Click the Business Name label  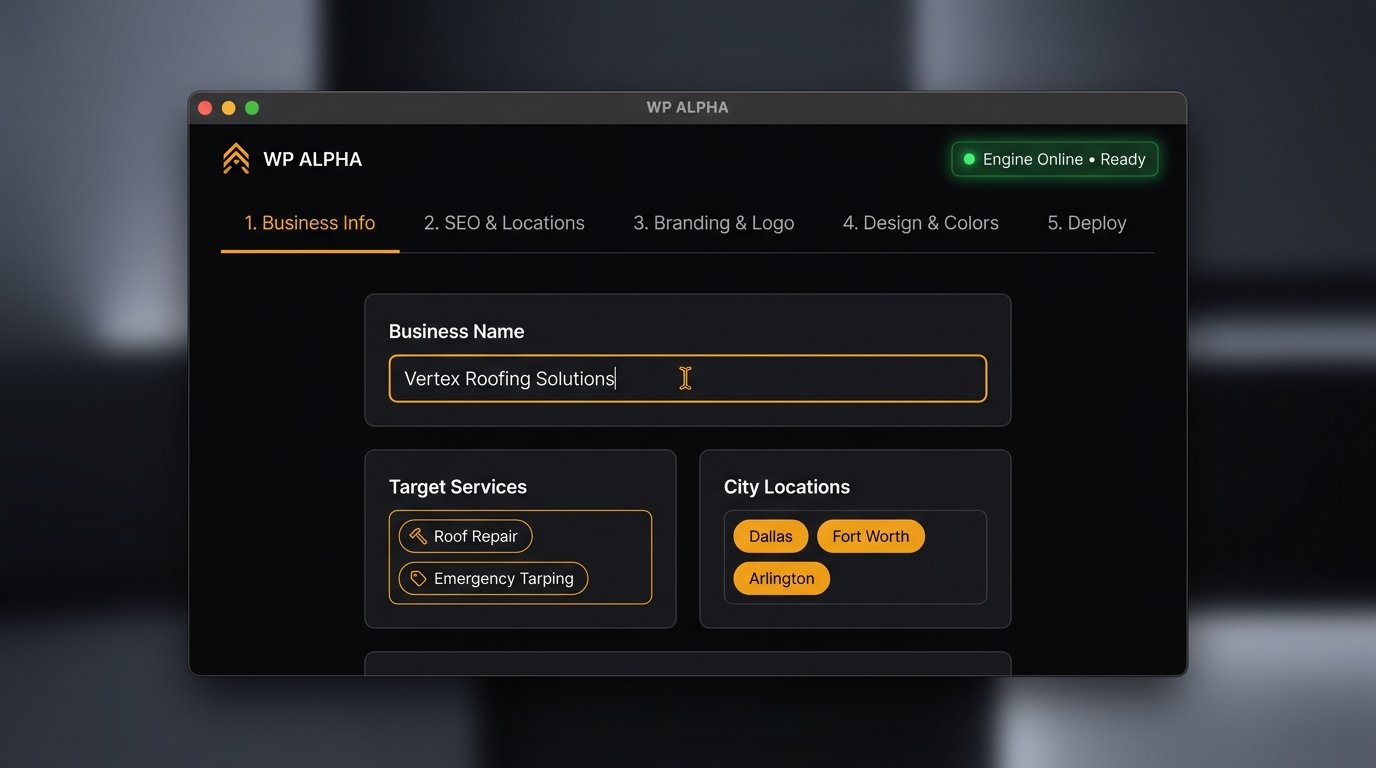(456, 331)
